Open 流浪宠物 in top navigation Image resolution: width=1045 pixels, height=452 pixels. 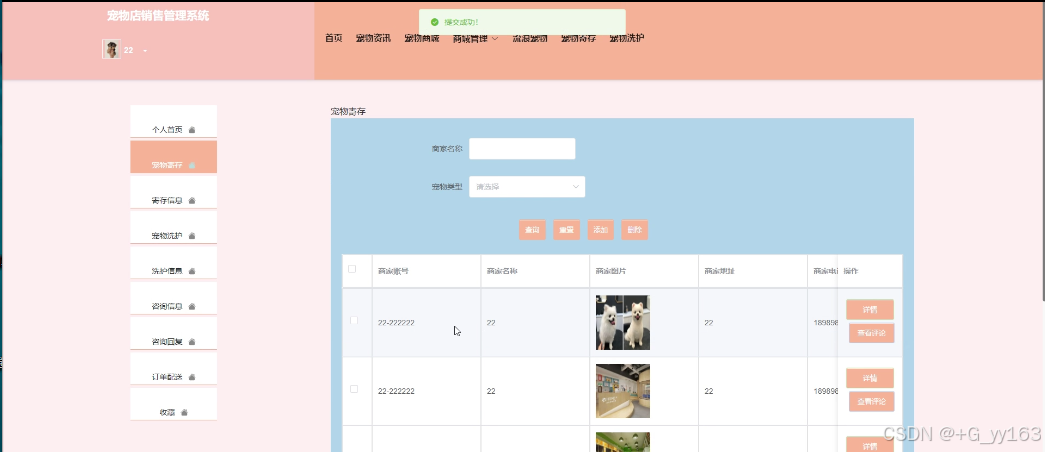(x=530, y=38)
